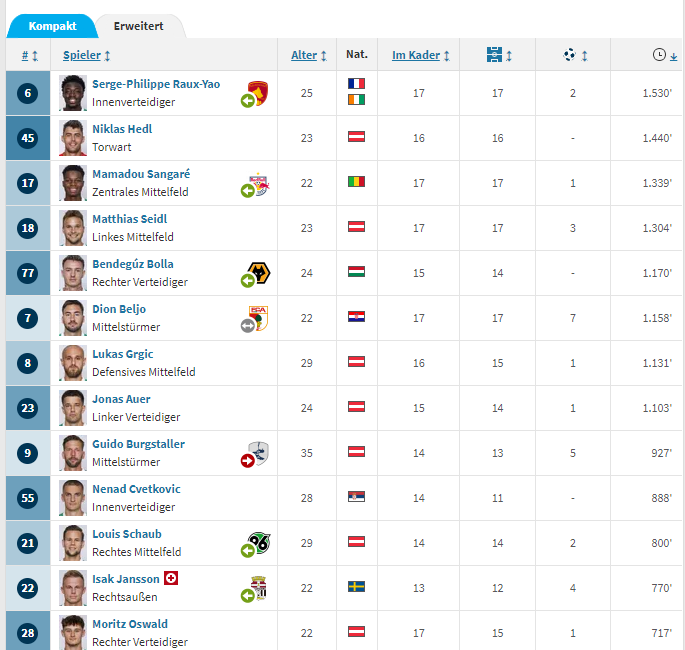Click the FC Augsburg crest beside Dion Beljo
The height and width of the screenshot is (650, 685).
258,318
